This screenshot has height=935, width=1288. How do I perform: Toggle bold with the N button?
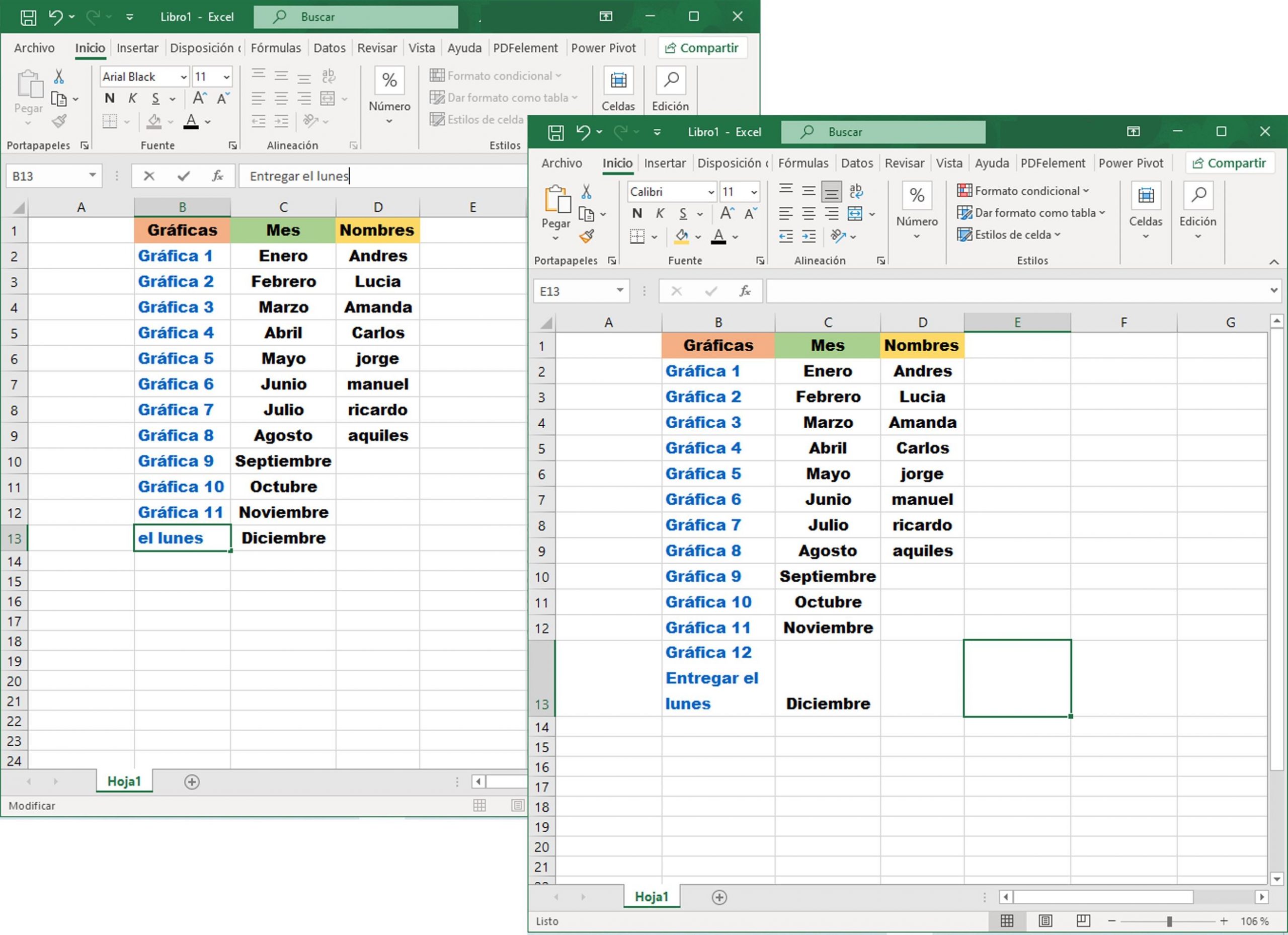click(636, 213)
